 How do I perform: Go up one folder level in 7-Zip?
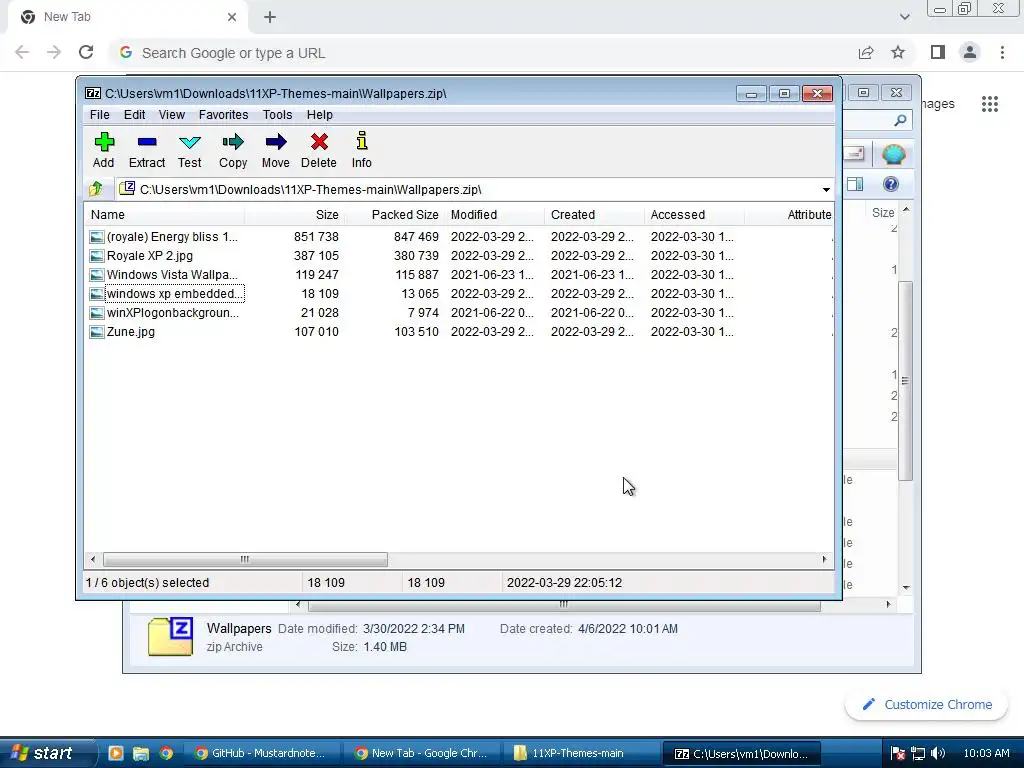(x=96, y=189)
